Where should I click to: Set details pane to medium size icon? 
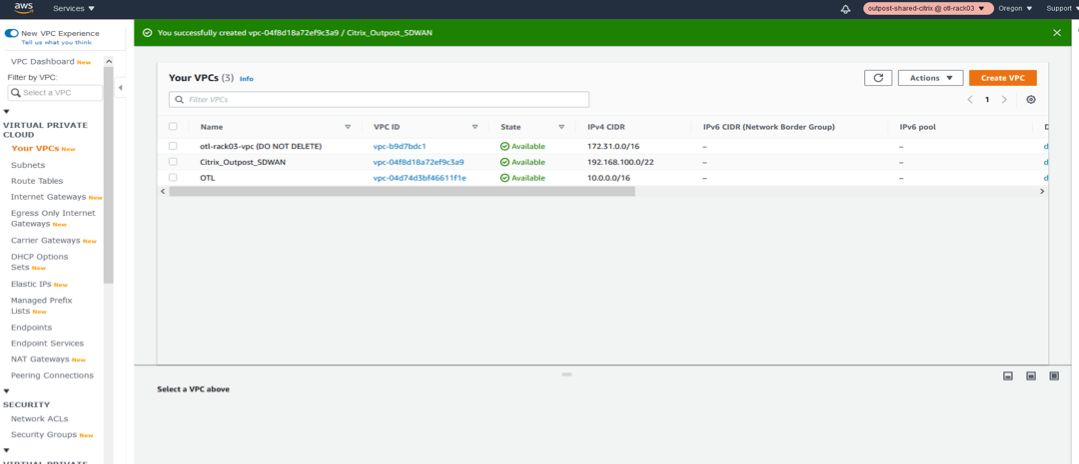point(1031,376)
